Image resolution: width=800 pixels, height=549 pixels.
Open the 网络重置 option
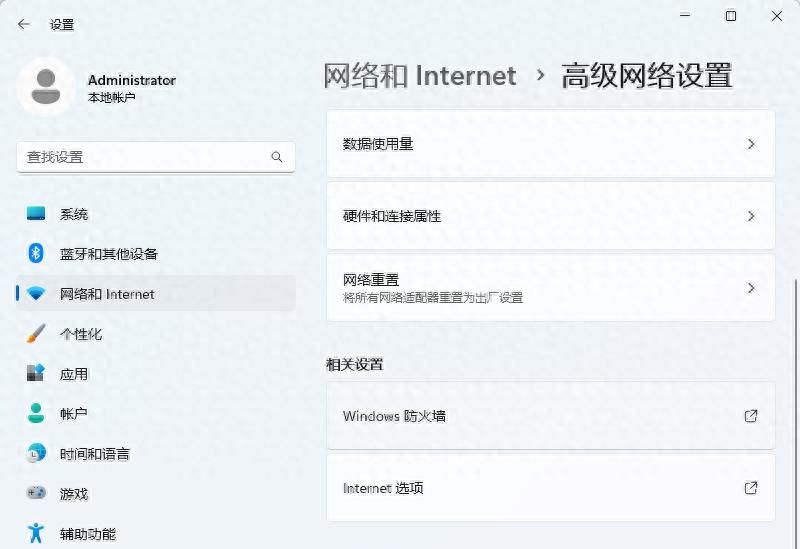tap(551, 288)
